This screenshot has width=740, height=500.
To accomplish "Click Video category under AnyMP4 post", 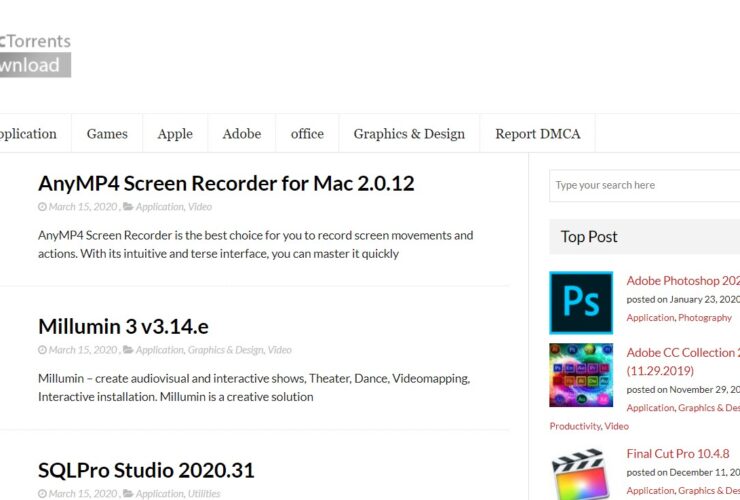I will pos(200,207).
